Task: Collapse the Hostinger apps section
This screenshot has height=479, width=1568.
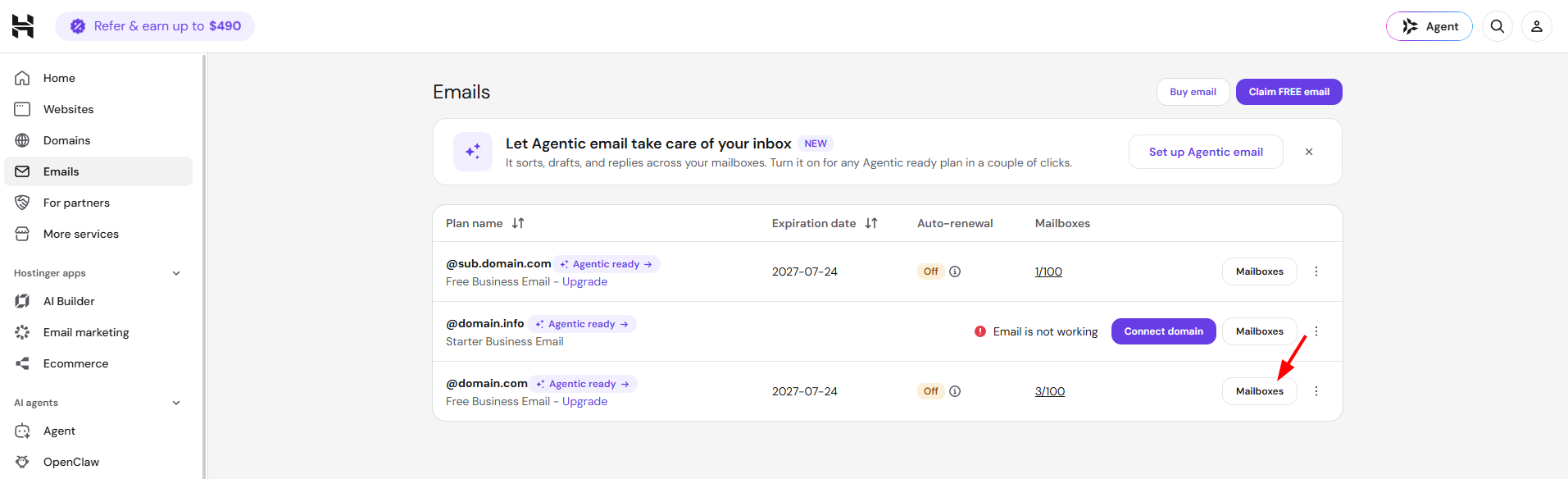Action: 176,273
